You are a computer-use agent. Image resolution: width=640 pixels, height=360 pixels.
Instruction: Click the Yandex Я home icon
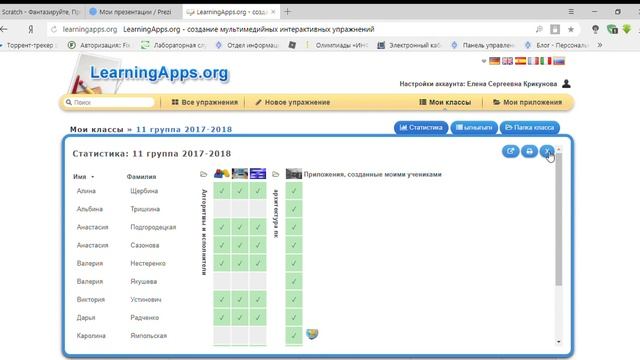point(31,29)
